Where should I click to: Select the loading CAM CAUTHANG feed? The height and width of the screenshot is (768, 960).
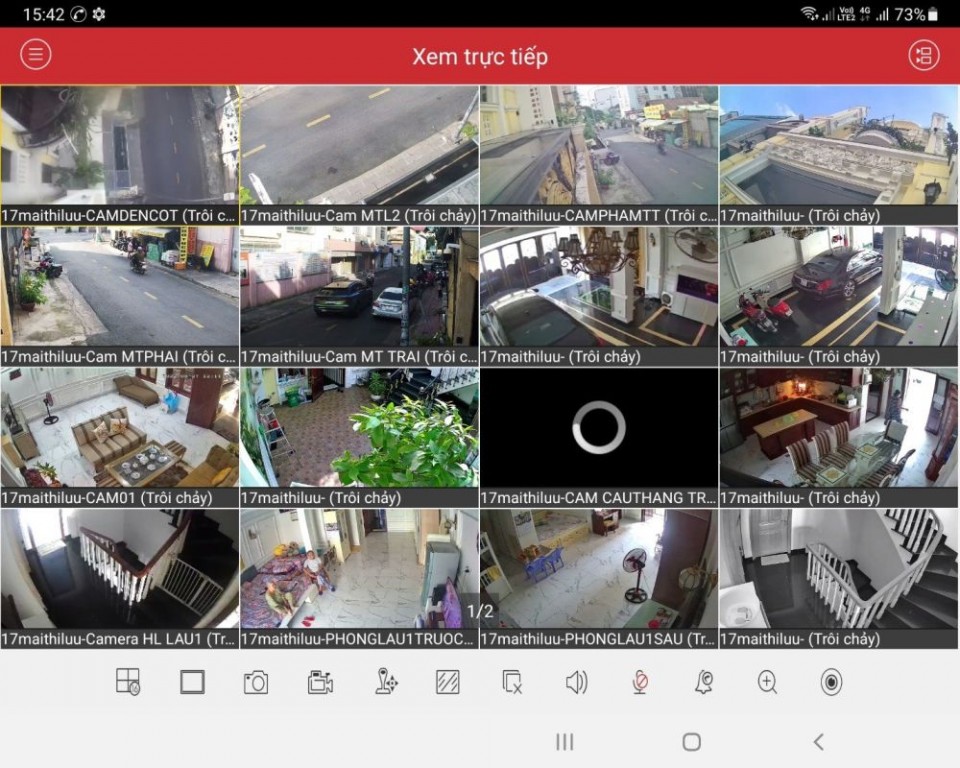[x=599, y=437]
